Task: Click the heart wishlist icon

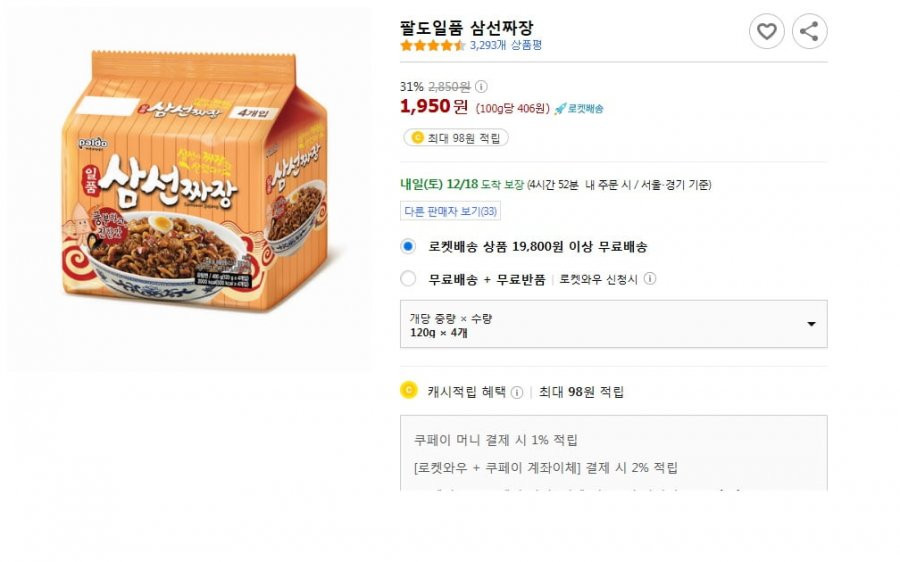Action: pyautogui.click(x=766, y=31)
